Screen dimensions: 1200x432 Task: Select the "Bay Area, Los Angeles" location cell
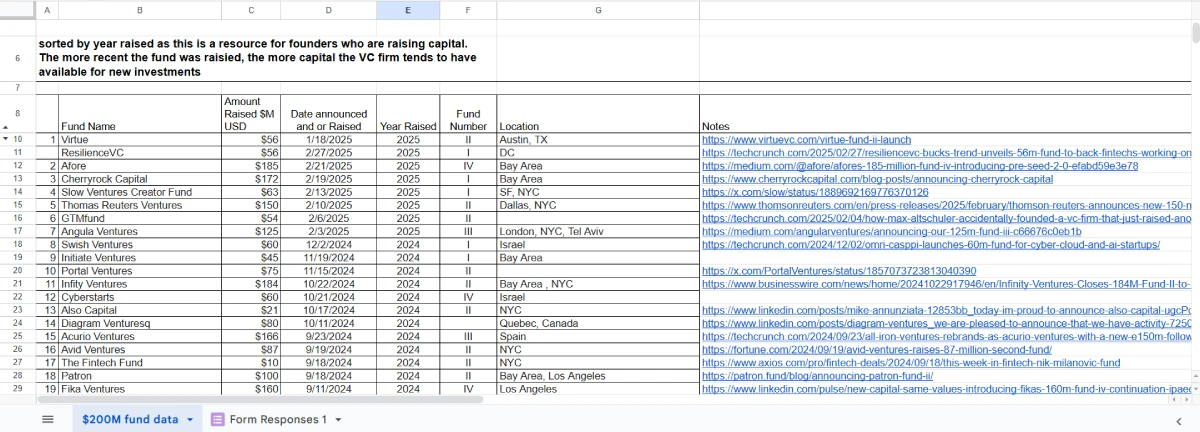pyautogui.click(x=598, y=374)
